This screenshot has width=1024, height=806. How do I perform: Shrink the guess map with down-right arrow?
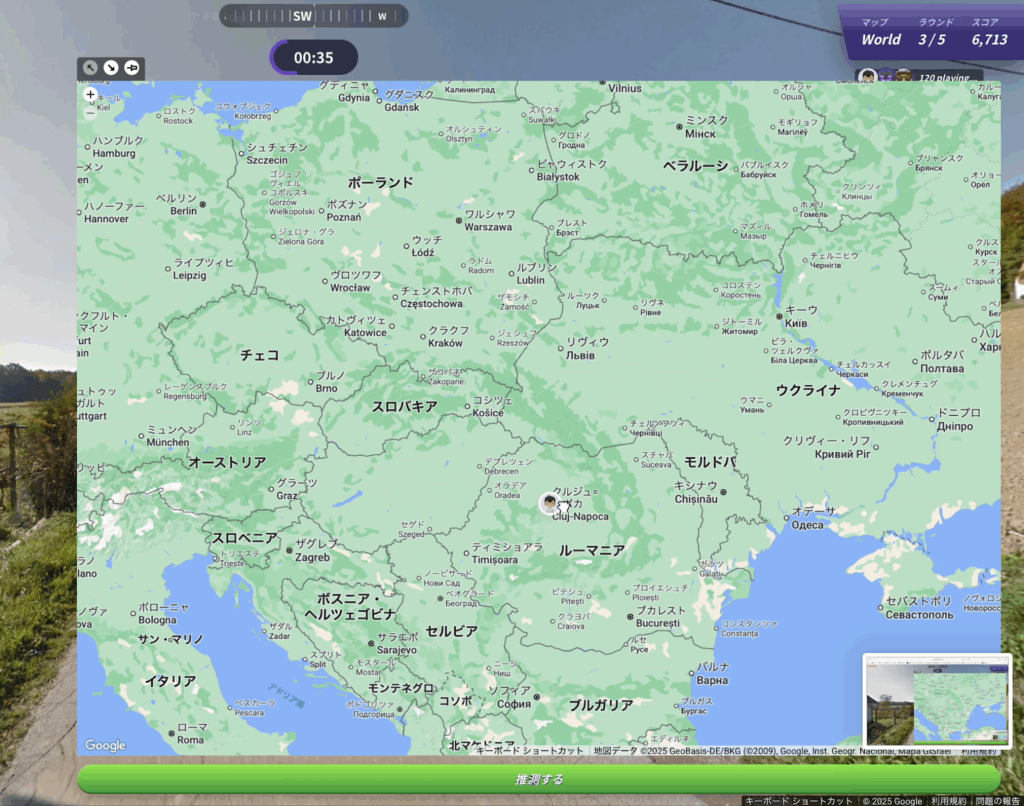(111, 67)
